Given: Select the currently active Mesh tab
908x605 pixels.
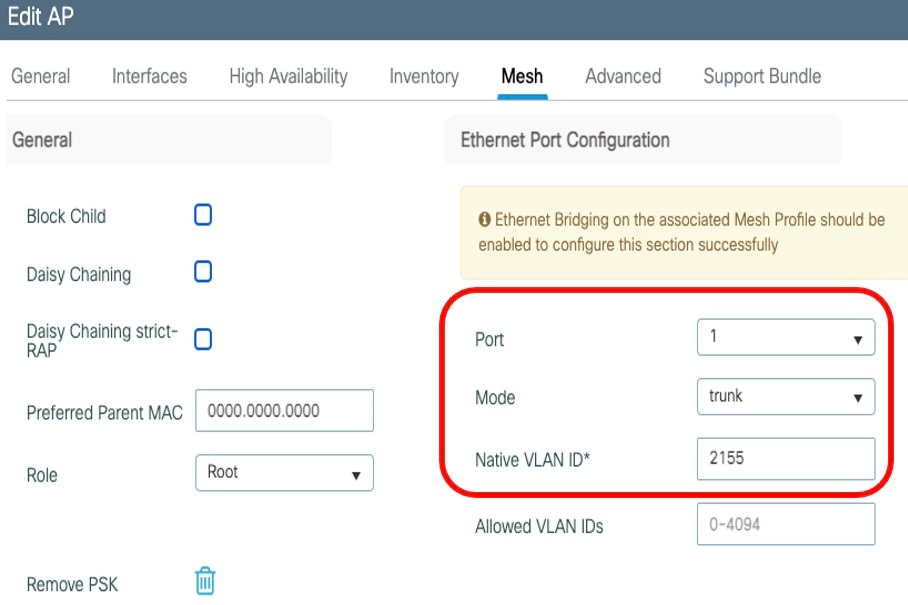Looking at the screenshot, I should (521, 76).
